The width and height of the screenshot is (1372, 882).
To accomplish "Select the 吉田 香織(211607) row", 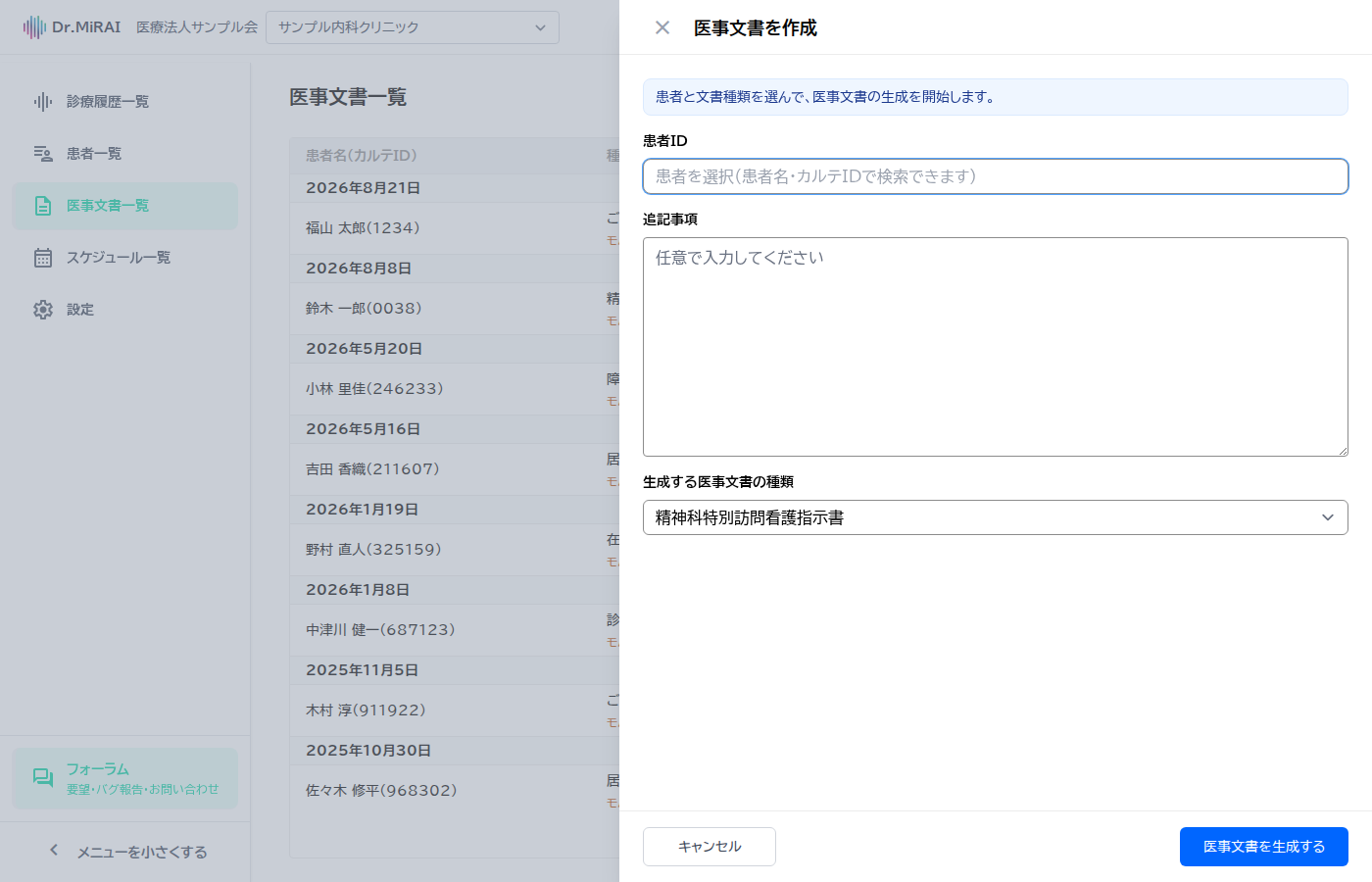I will (x=455, y=469).
